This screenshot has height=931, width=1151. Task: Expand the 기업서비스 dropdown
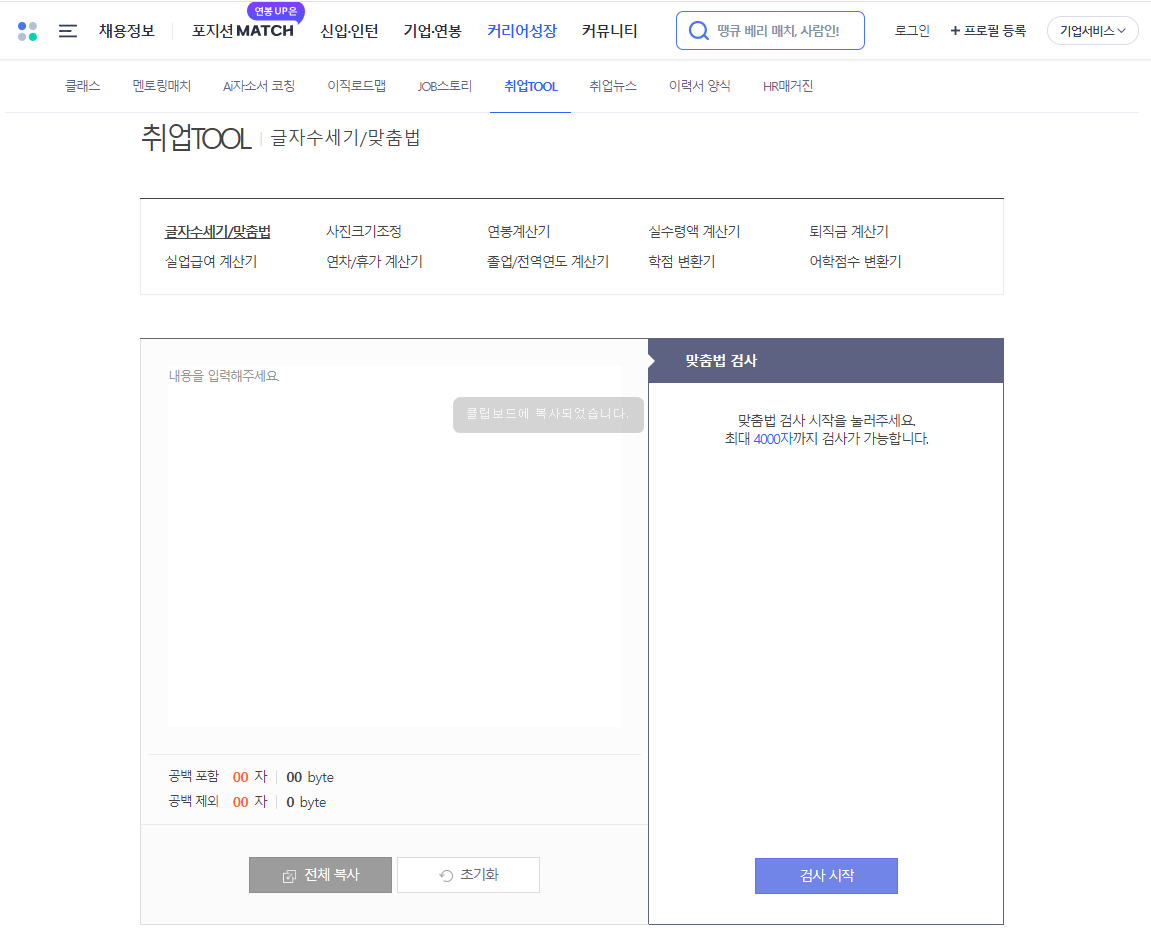click(x=1092, y=31)
